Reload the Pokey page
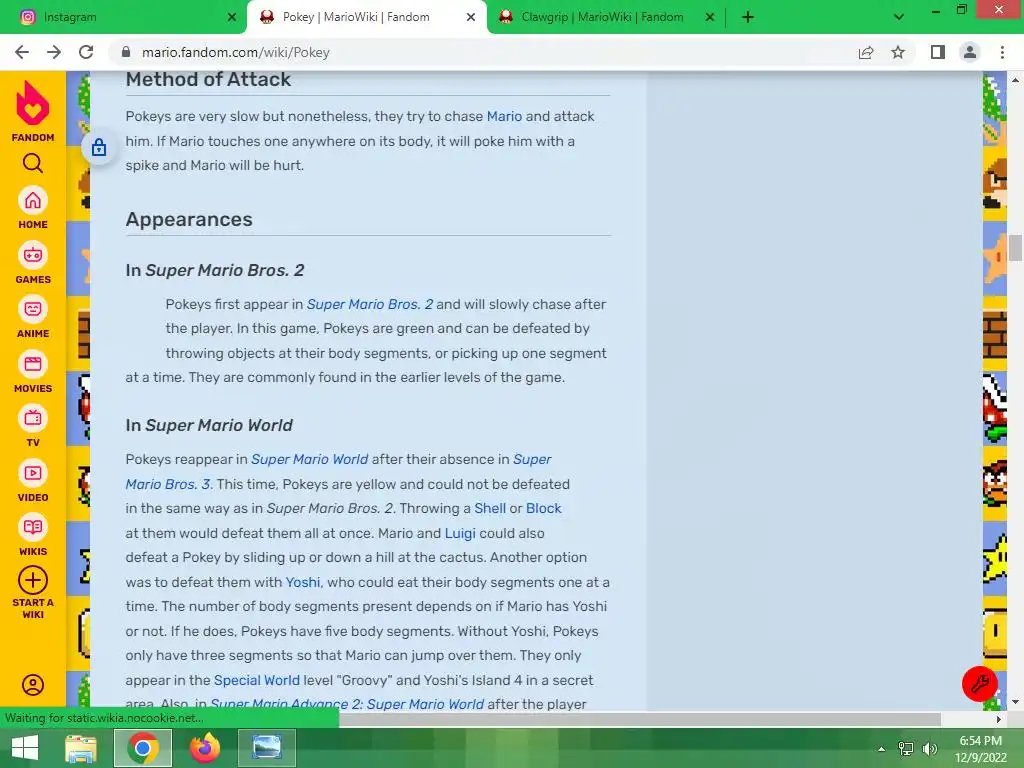 tap(86, 52)
